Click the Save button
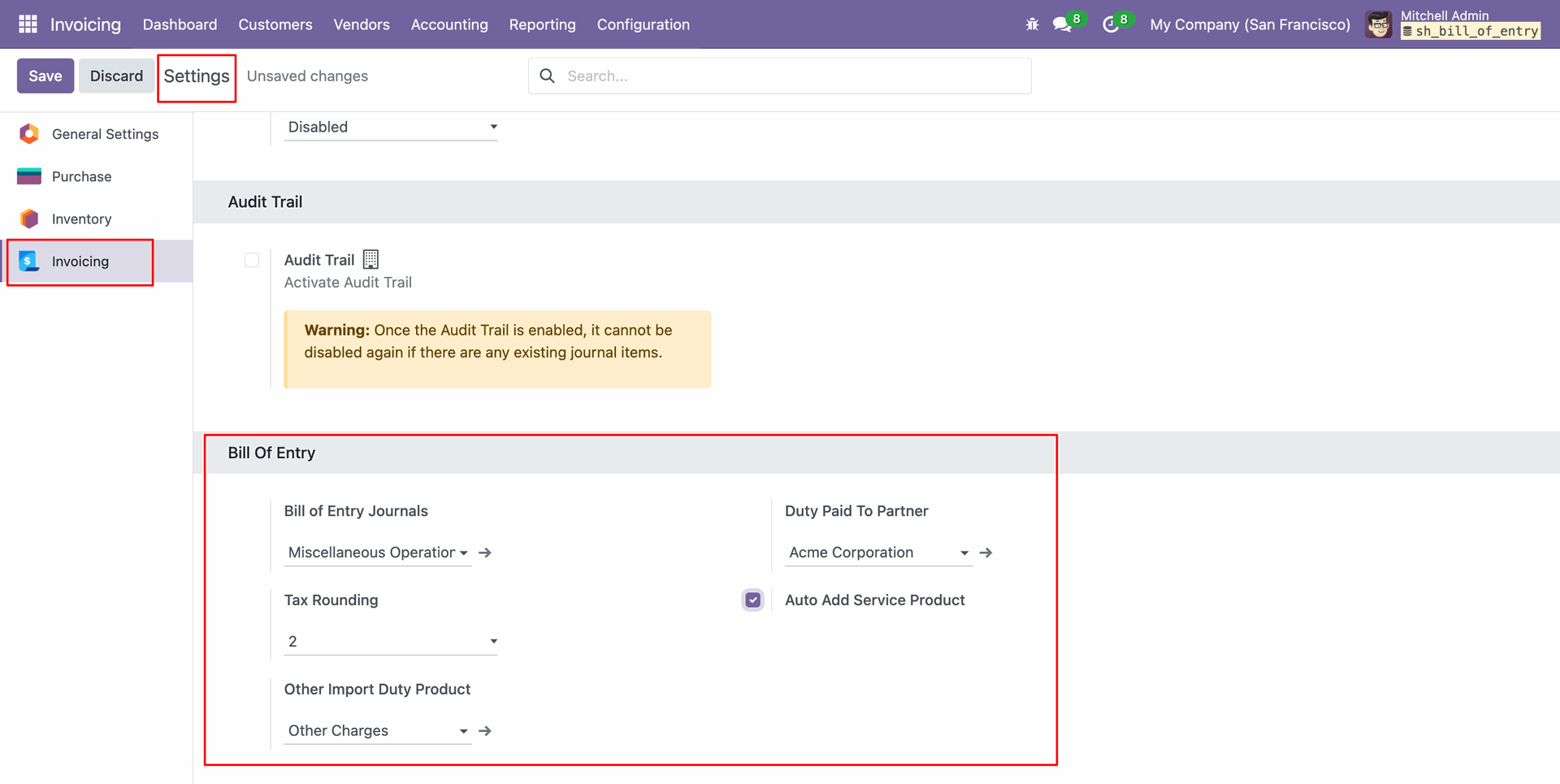The height and width of the screenshot is (784, 1560). tap(45, 76)
